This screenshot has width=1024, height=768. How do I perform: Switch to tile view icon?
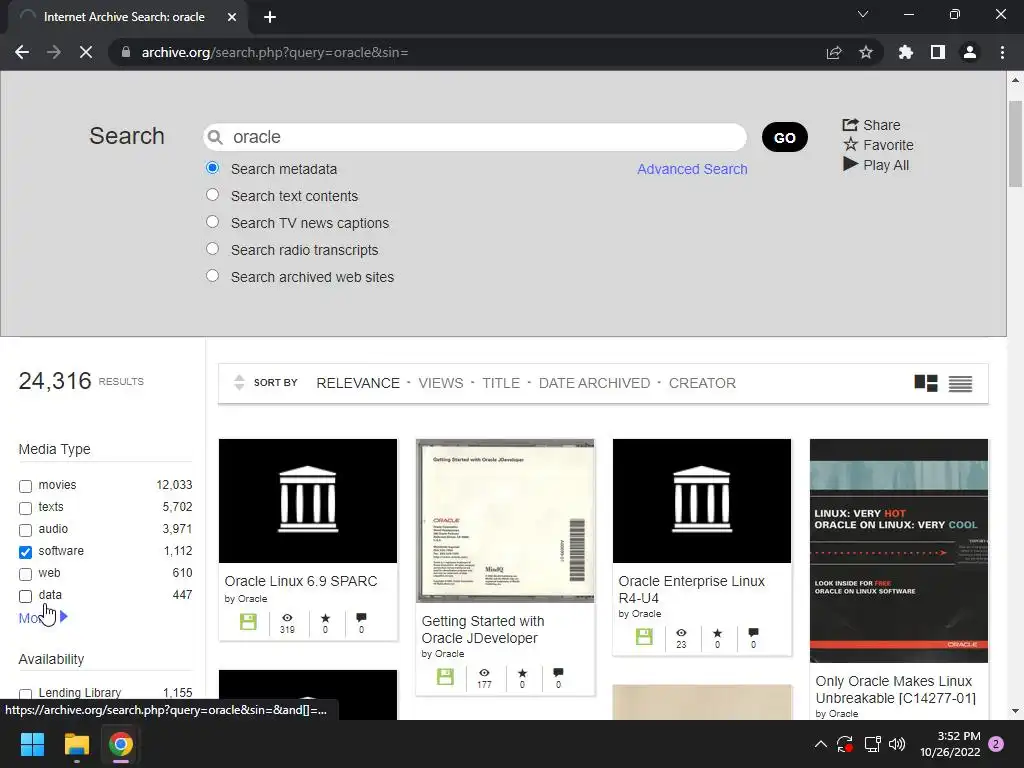click(926, 383)
